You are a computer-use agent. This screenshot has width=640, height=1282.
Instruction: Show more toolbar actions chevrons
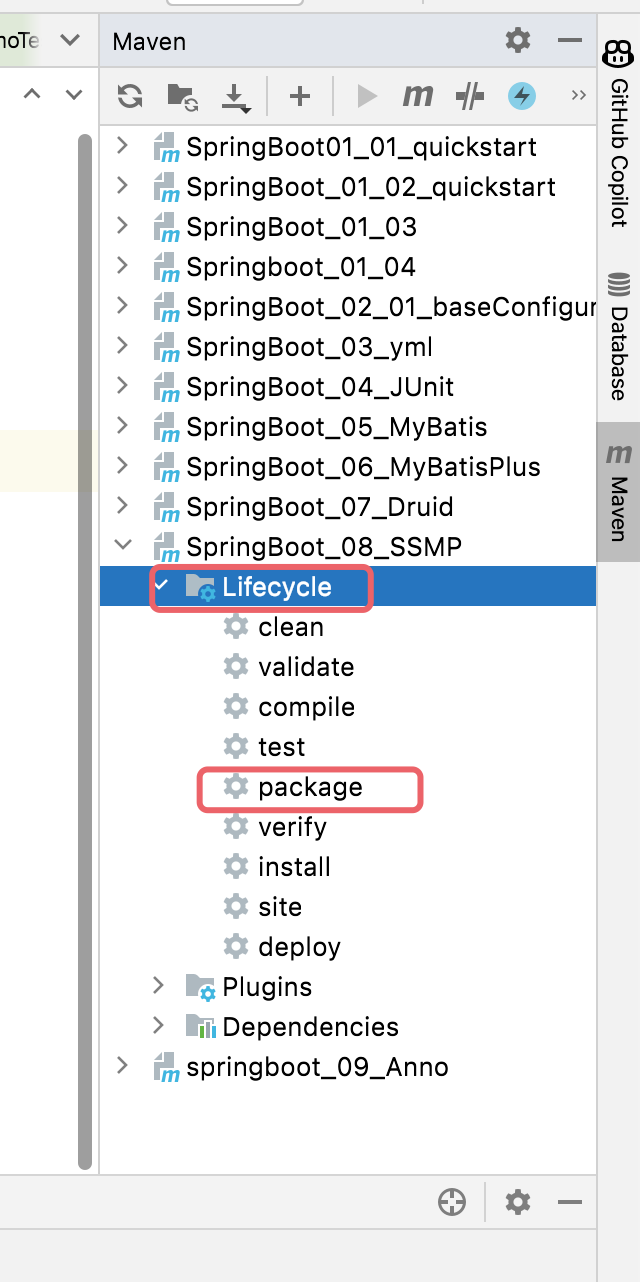(578, 96)
